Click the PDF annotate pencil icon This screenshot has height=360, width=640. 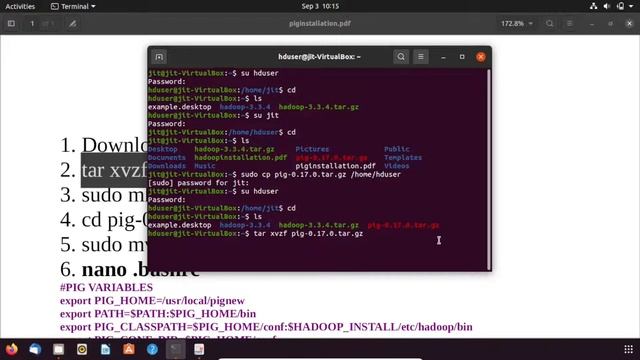coord(73,24)
